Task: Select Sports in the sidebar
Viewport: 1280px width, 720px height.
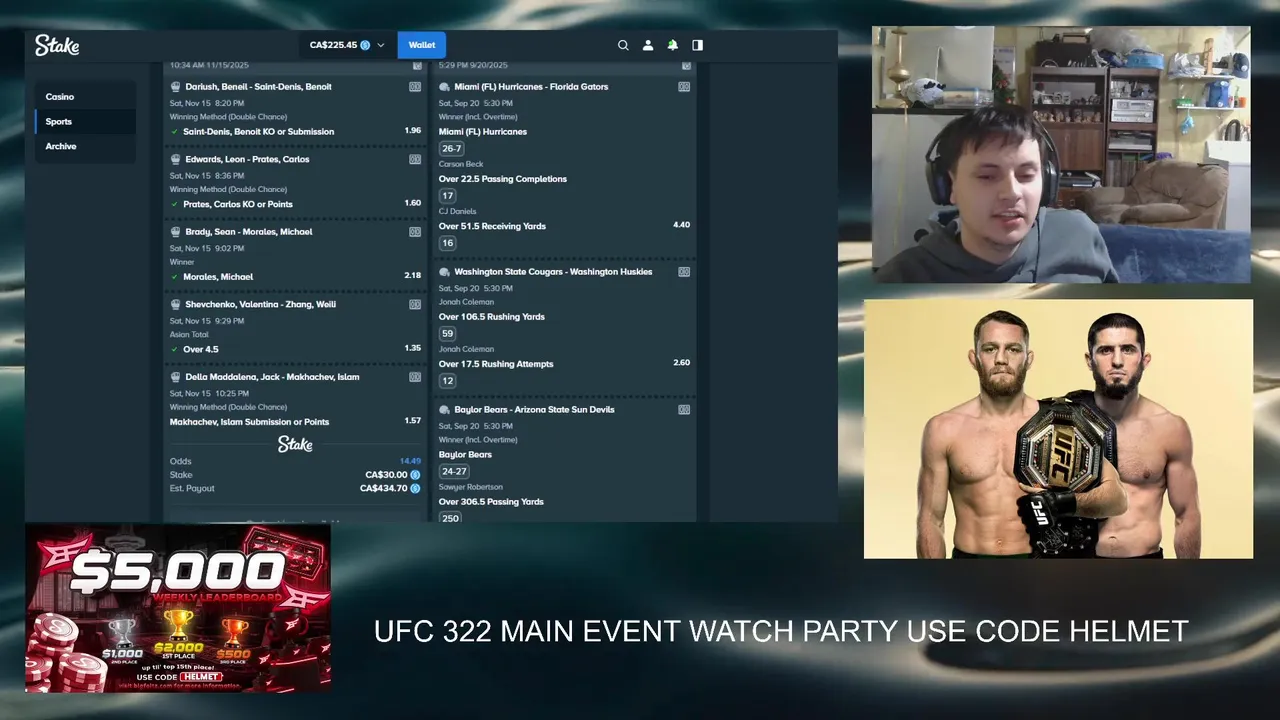Action: coord(85,121)
